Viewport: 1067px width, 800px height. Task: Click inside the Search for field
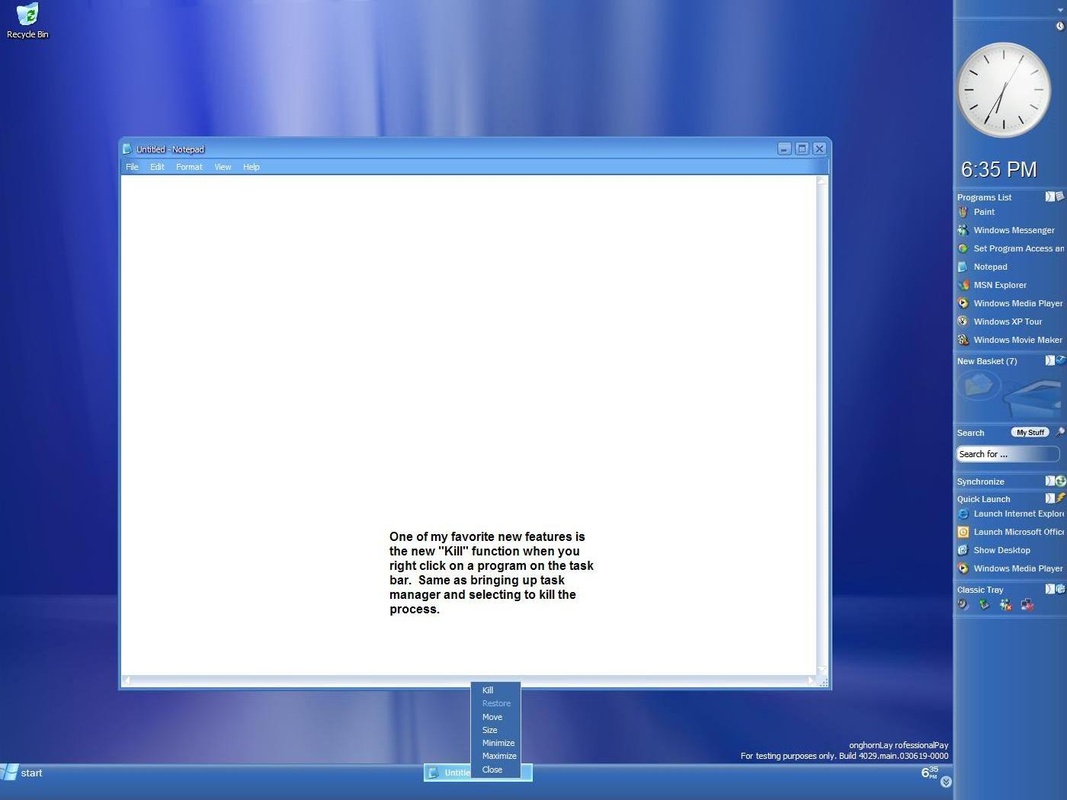tap(1005, 453)
